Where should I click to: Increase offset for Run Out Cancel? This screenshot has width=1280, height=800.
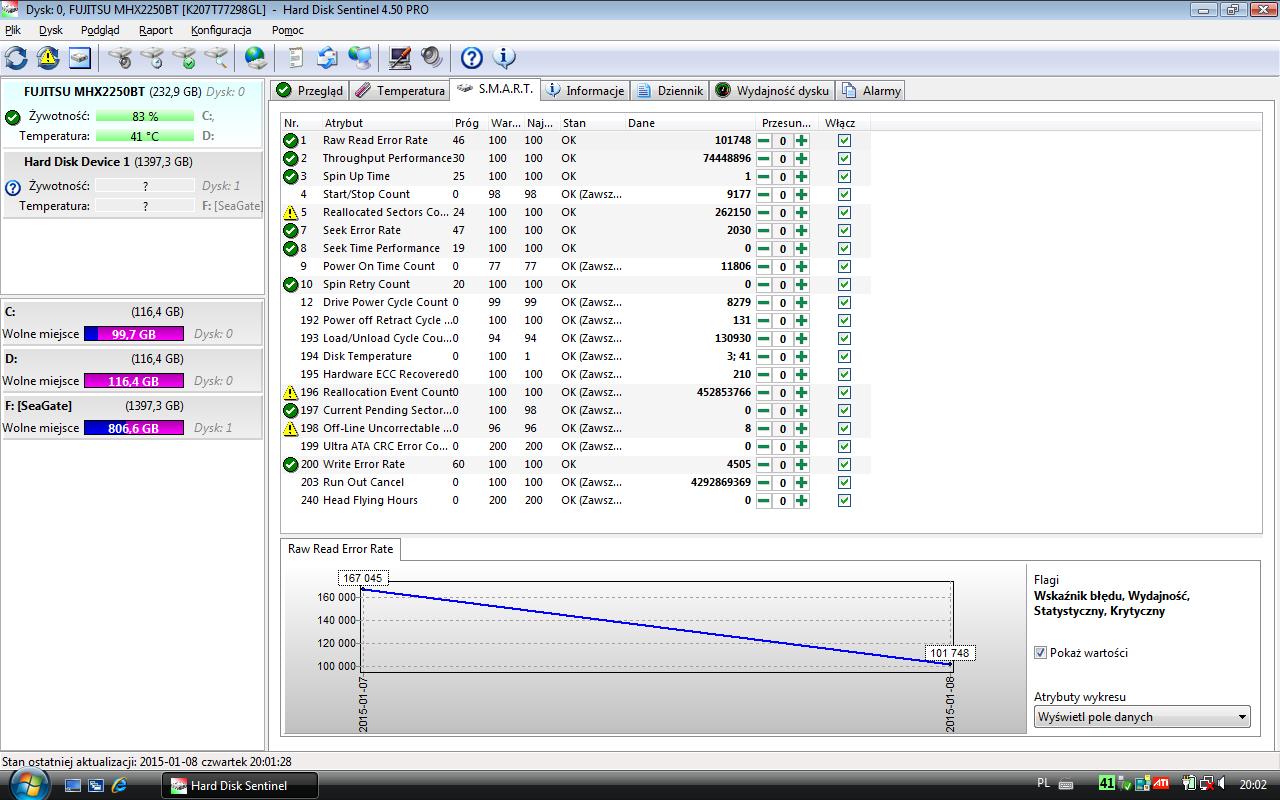click(801, 483)
